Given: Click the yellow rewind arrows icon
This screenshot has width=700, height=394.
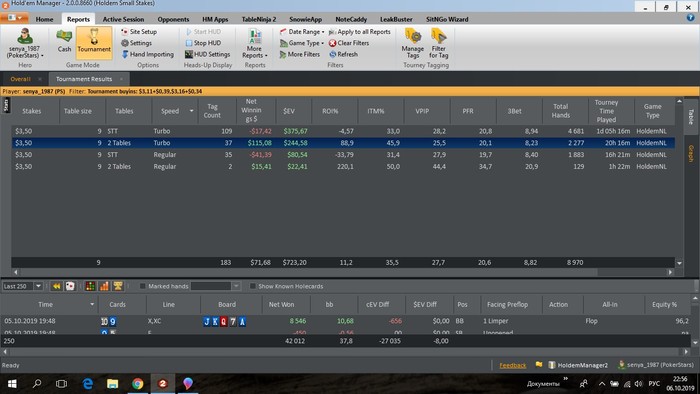Looking at the screenshot, I should click(56, 286).
